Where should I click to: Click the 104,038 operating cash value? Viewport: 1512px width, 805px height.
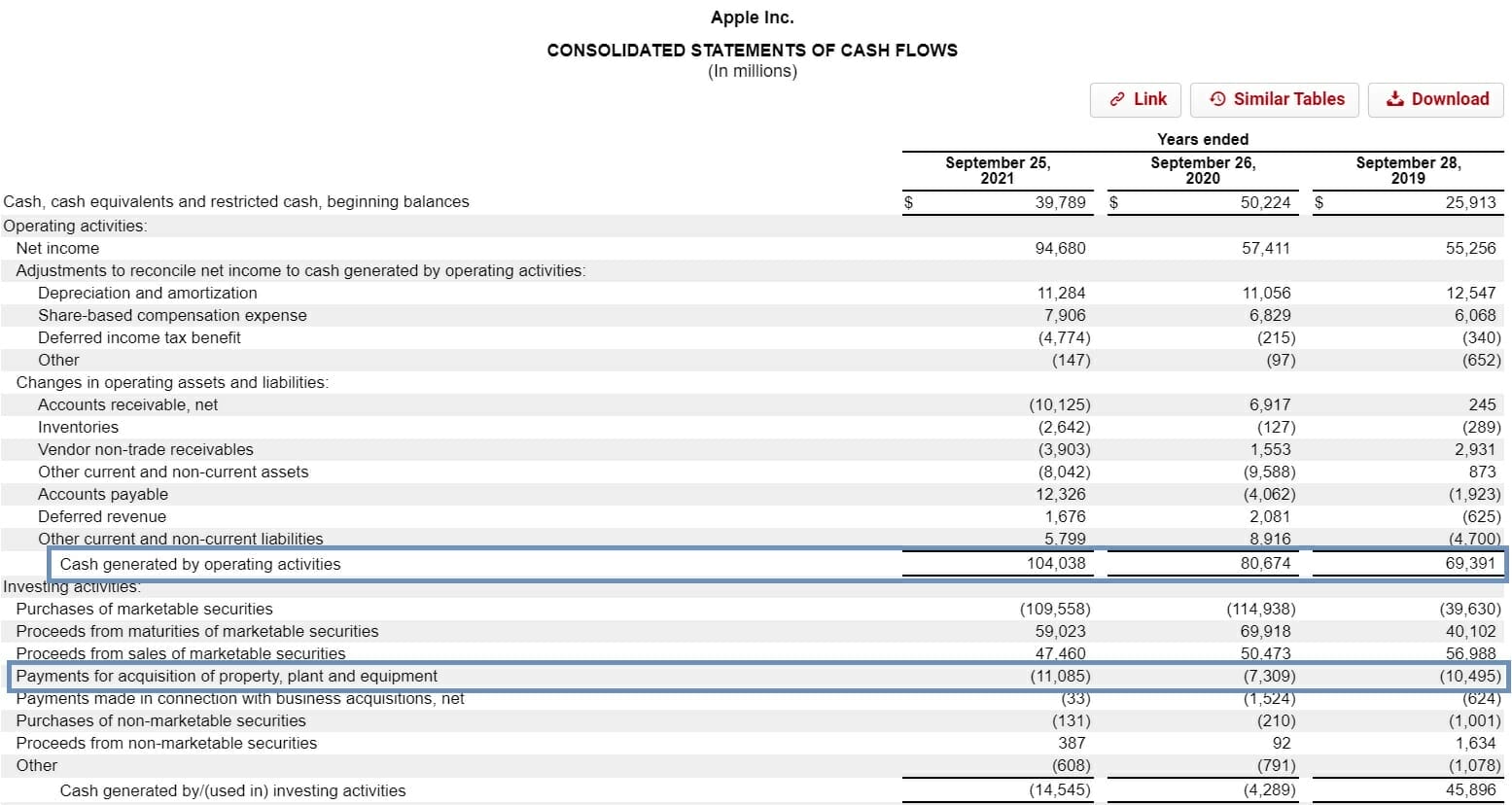1056,563
